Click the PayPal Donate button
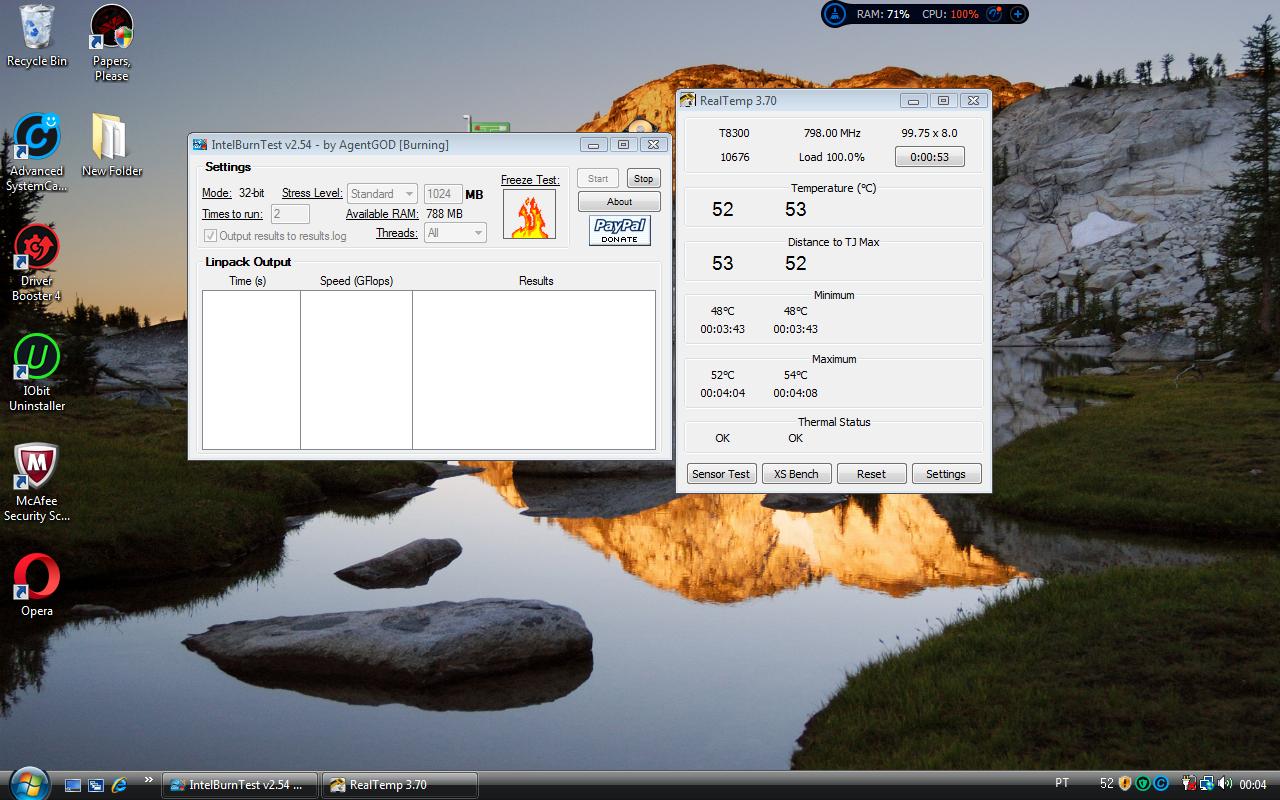1280x800 pixels. point(619,230)
